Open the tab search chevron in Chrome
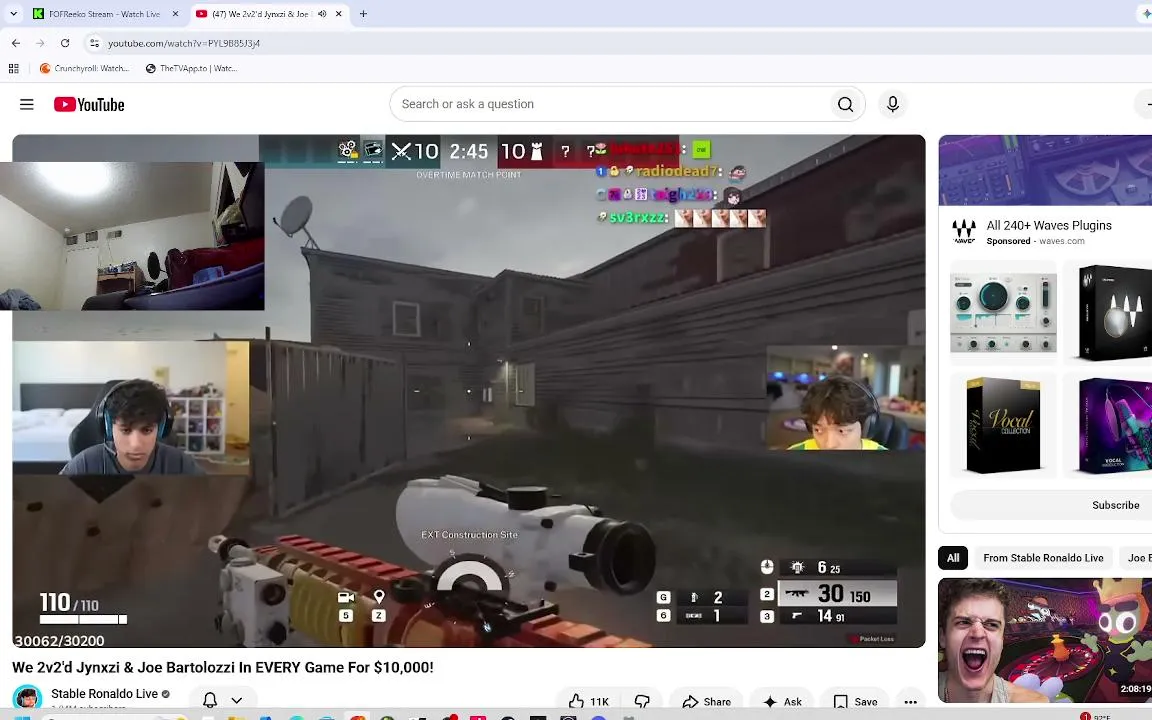Image resolution: width=1152 pixels, height=720 pixels. [x=13, y=14]
